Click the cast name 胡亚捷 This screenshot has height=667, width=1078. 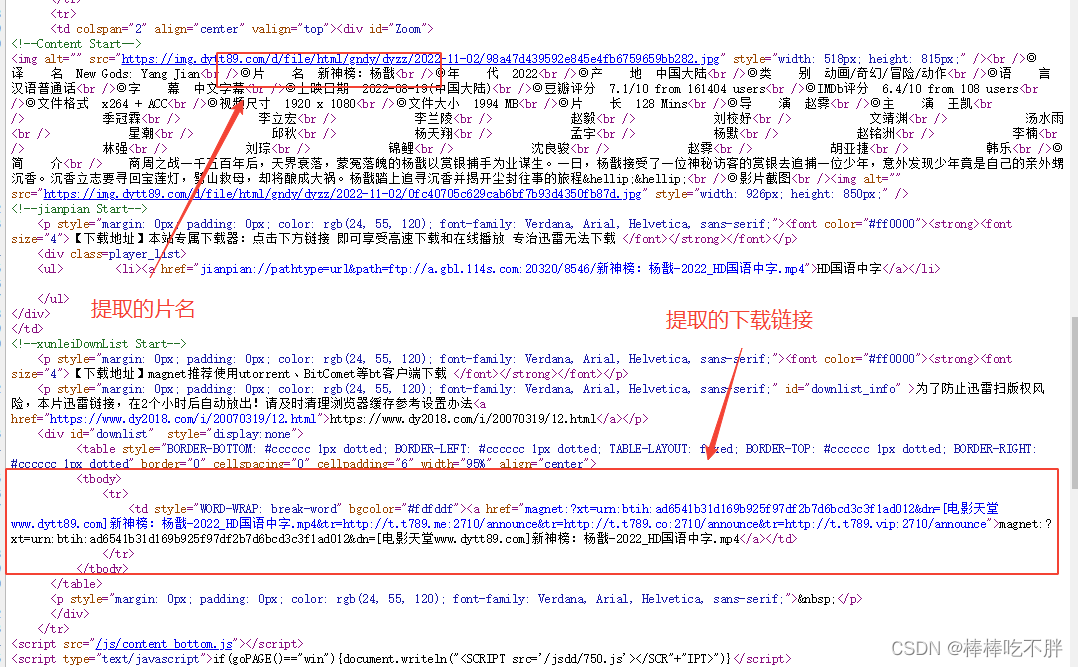(850, 149)
